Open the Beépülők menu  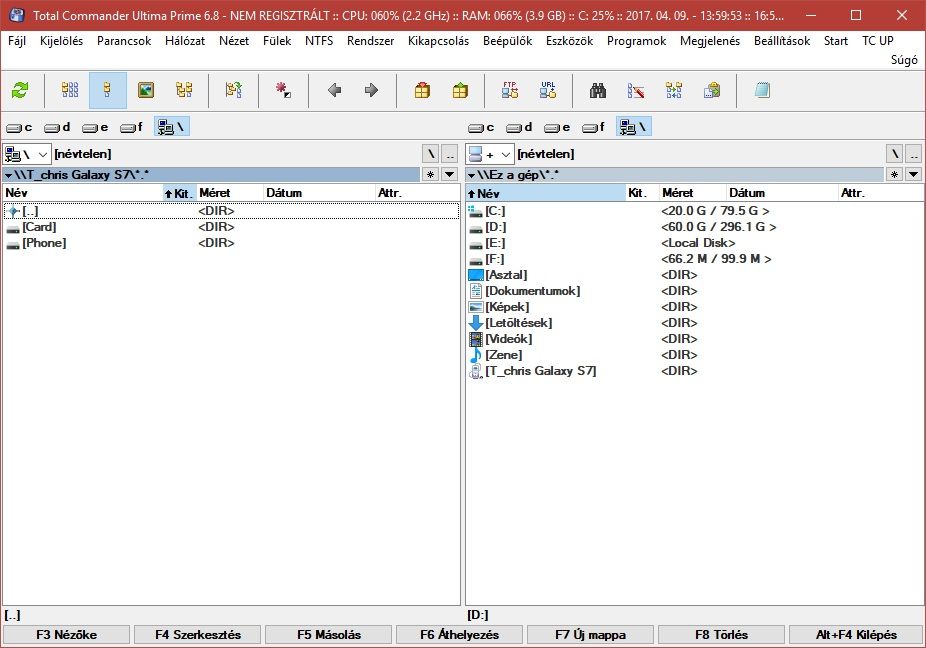coord(507,41)
